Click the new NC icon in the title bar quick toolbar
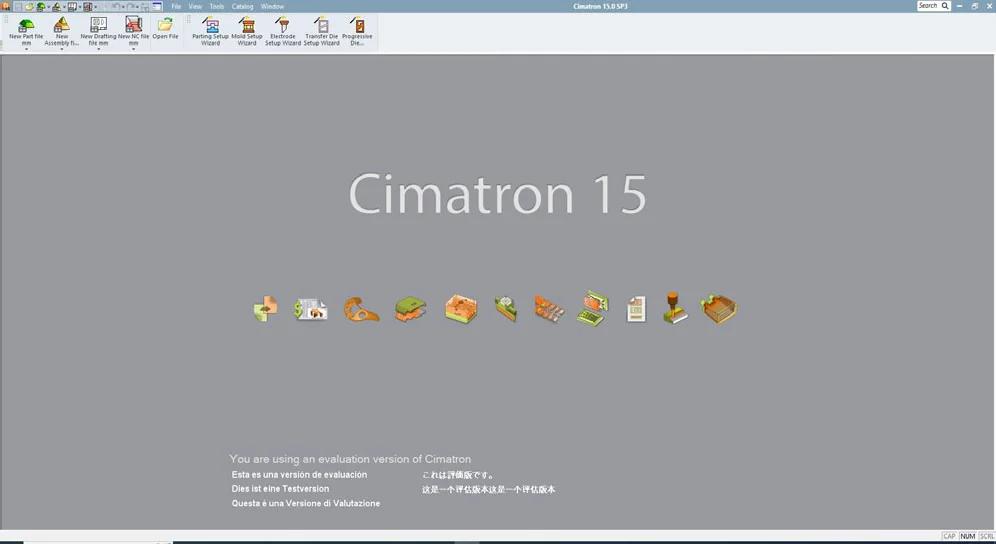This screenshot has height=544, width=996. 88,6
